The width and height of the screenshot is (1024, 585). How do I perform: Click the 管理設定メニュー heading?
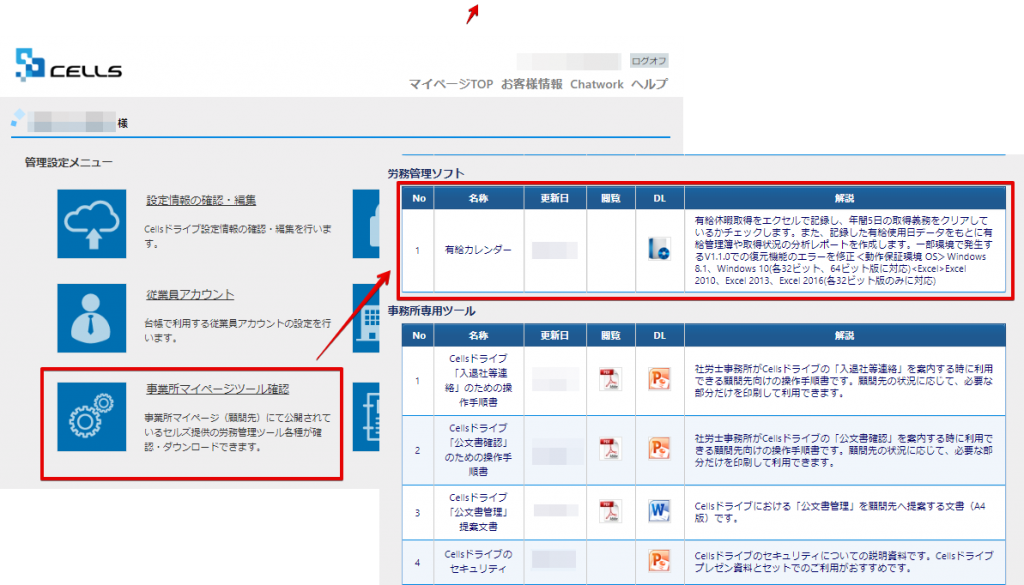click(x=69, y=162)
